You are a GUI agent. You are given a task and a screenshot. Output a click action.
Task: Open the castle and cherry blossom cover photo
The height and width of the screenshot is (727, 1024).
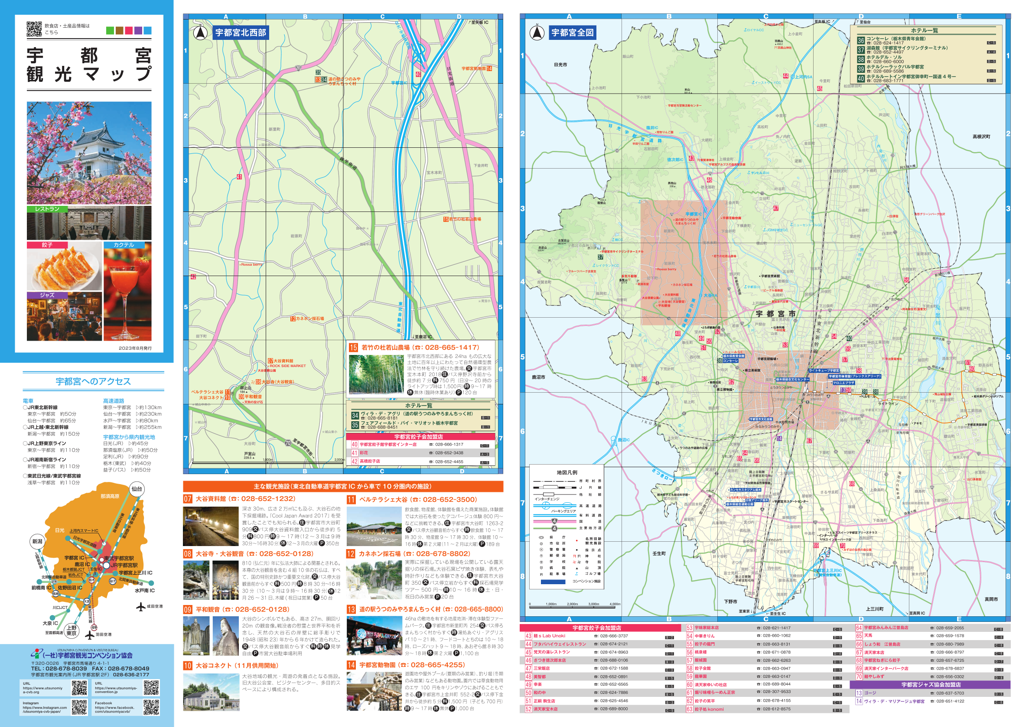89,153
